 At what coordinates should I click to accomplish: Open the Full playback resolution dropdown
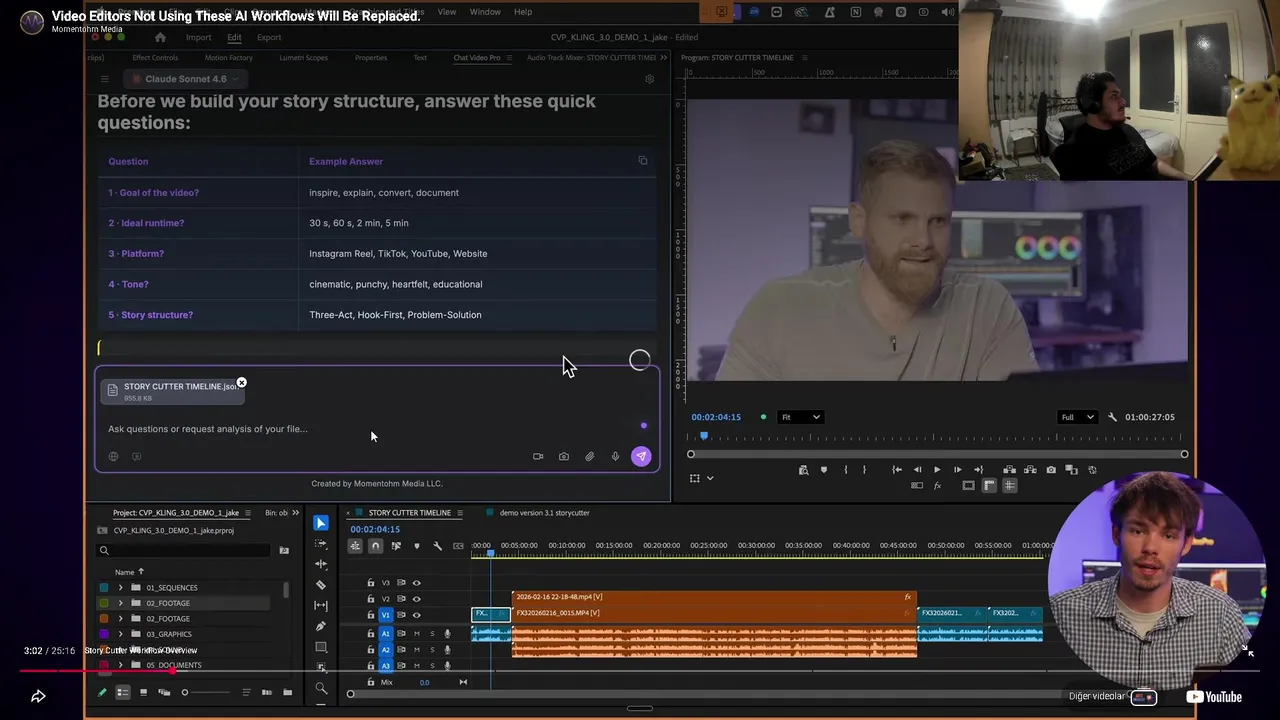(x=1076, y=417)
